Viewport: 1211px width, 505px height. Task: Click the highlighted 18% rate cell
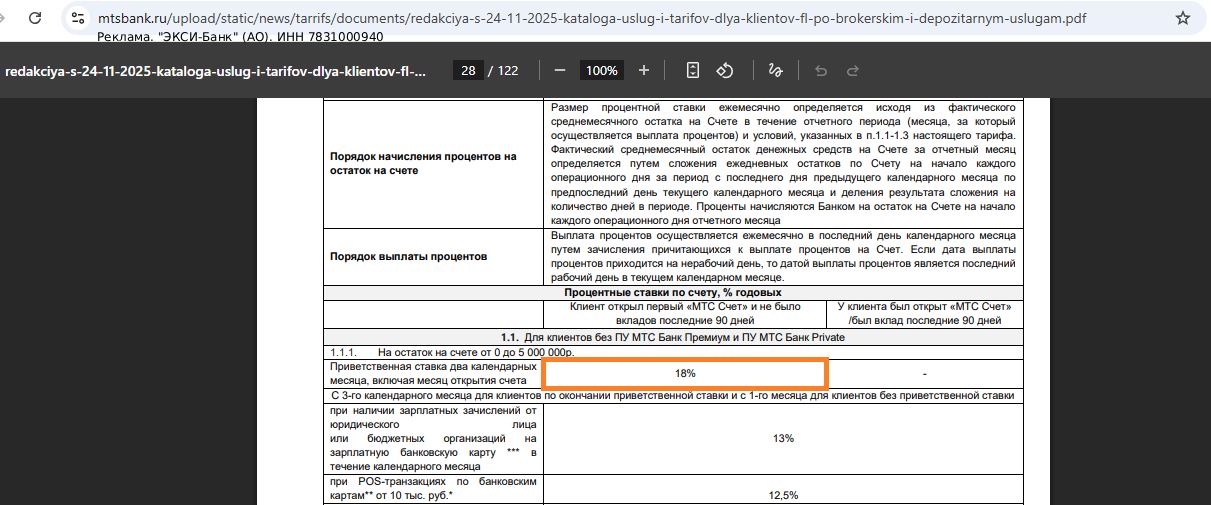(x=684, y=373)
